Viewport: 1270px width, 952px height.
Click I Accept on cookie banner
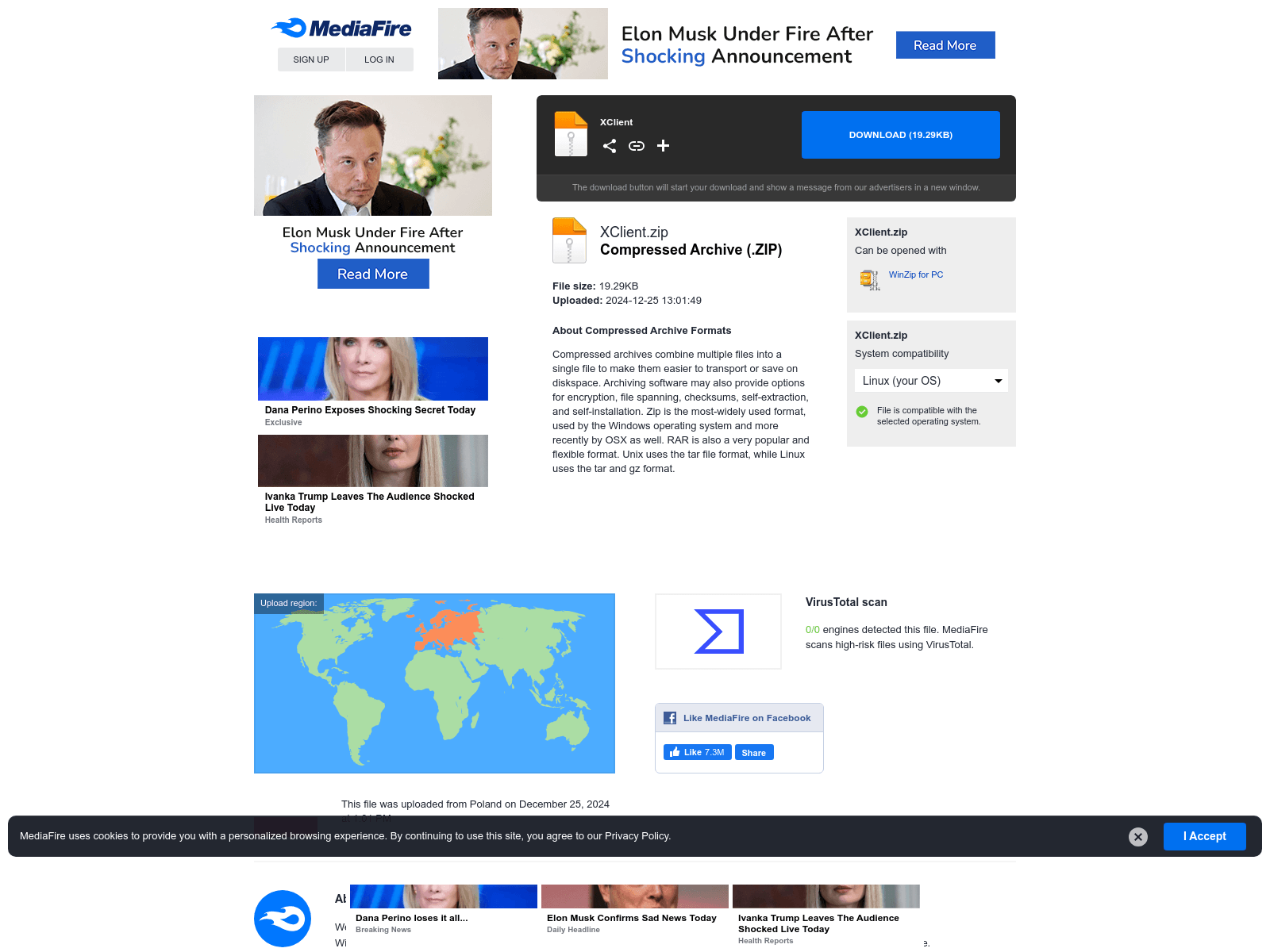tap(1204, 836)
